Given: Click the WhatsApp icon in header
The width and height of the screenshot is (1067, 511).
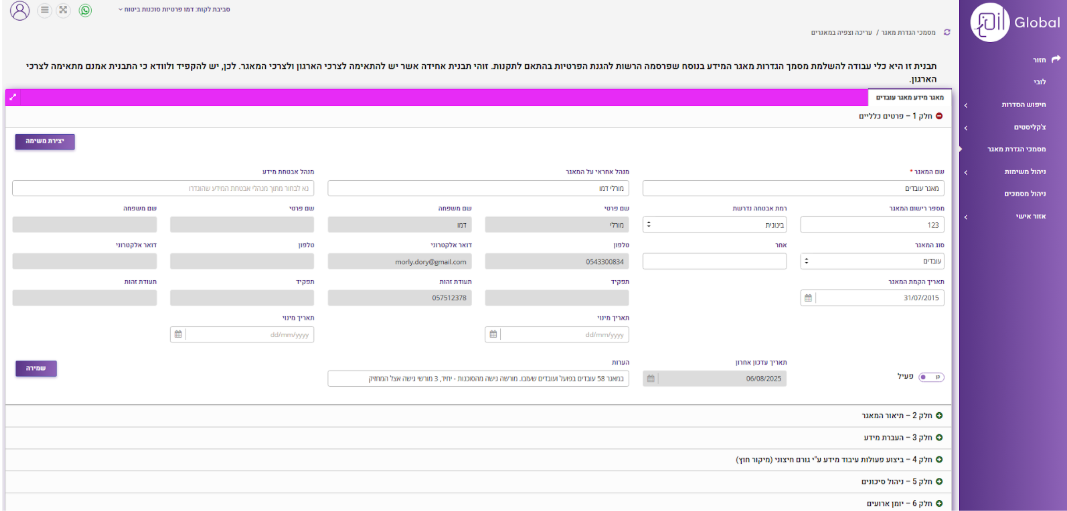Looking at the screenshot, I should pyautogui.click(x=85, y=10).
